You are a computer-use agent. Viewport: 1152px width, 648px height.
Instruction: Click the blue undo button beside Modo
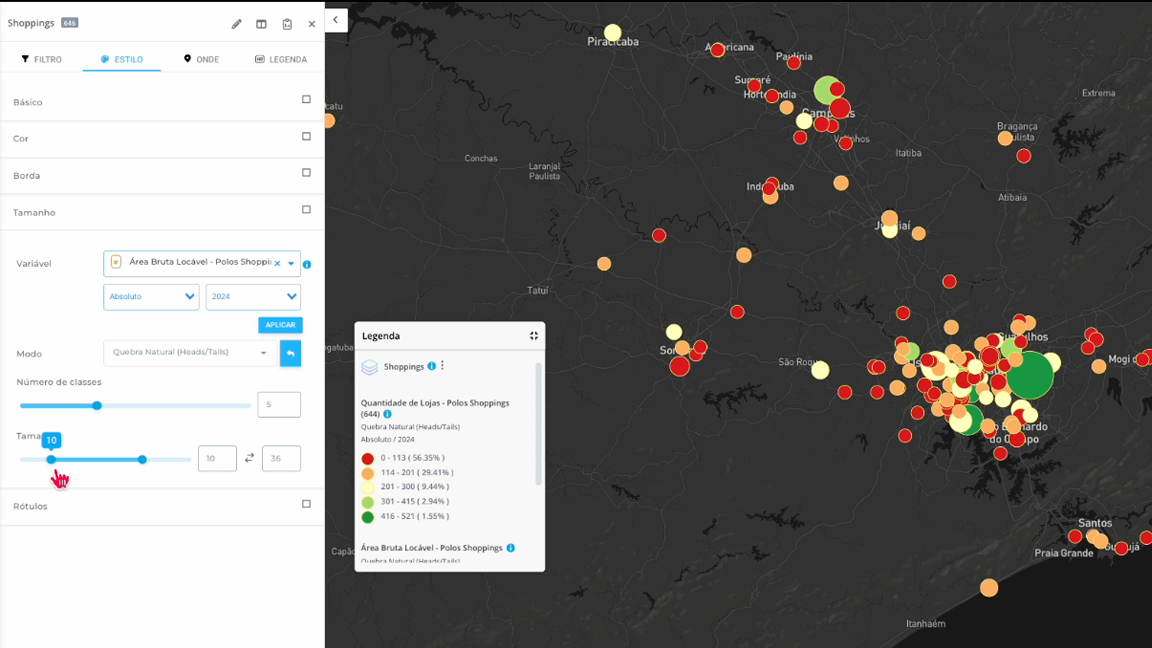290,353
